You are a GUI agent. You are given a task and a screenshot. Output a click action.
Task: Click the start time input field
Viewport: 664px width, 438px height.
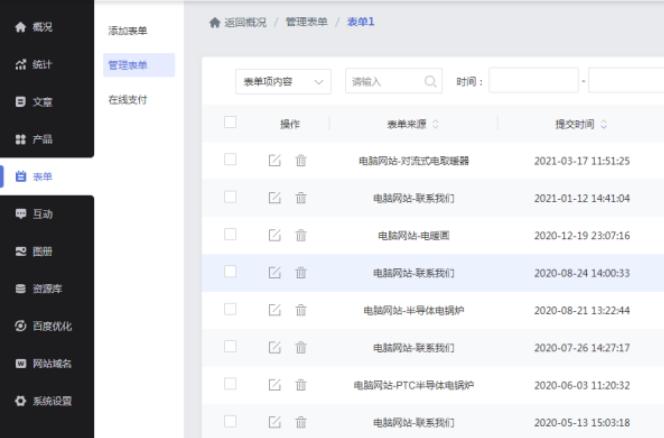(533, 82)
